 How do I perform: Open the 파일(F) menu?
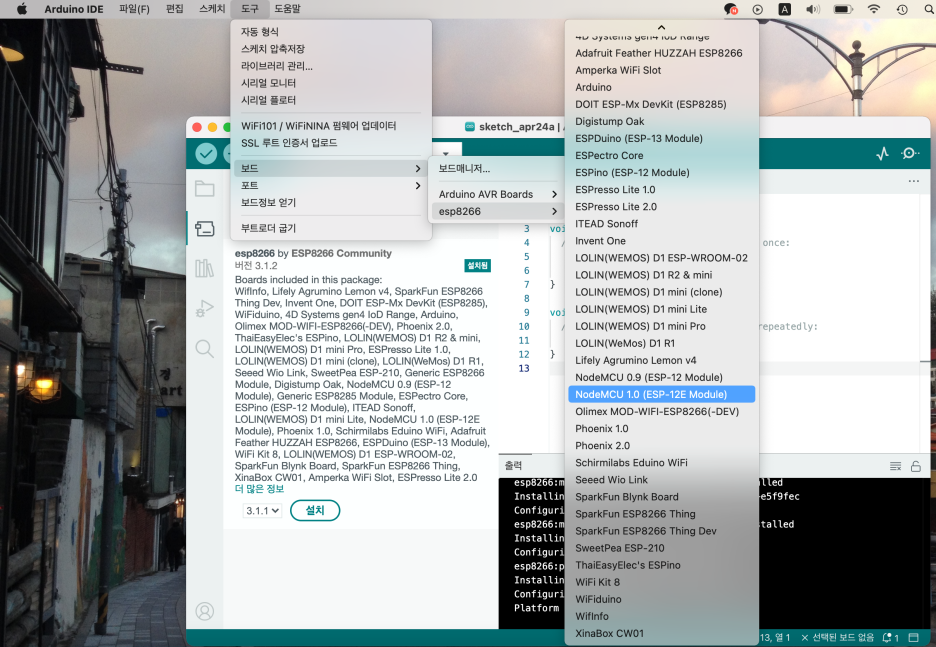tap(134, 9)
